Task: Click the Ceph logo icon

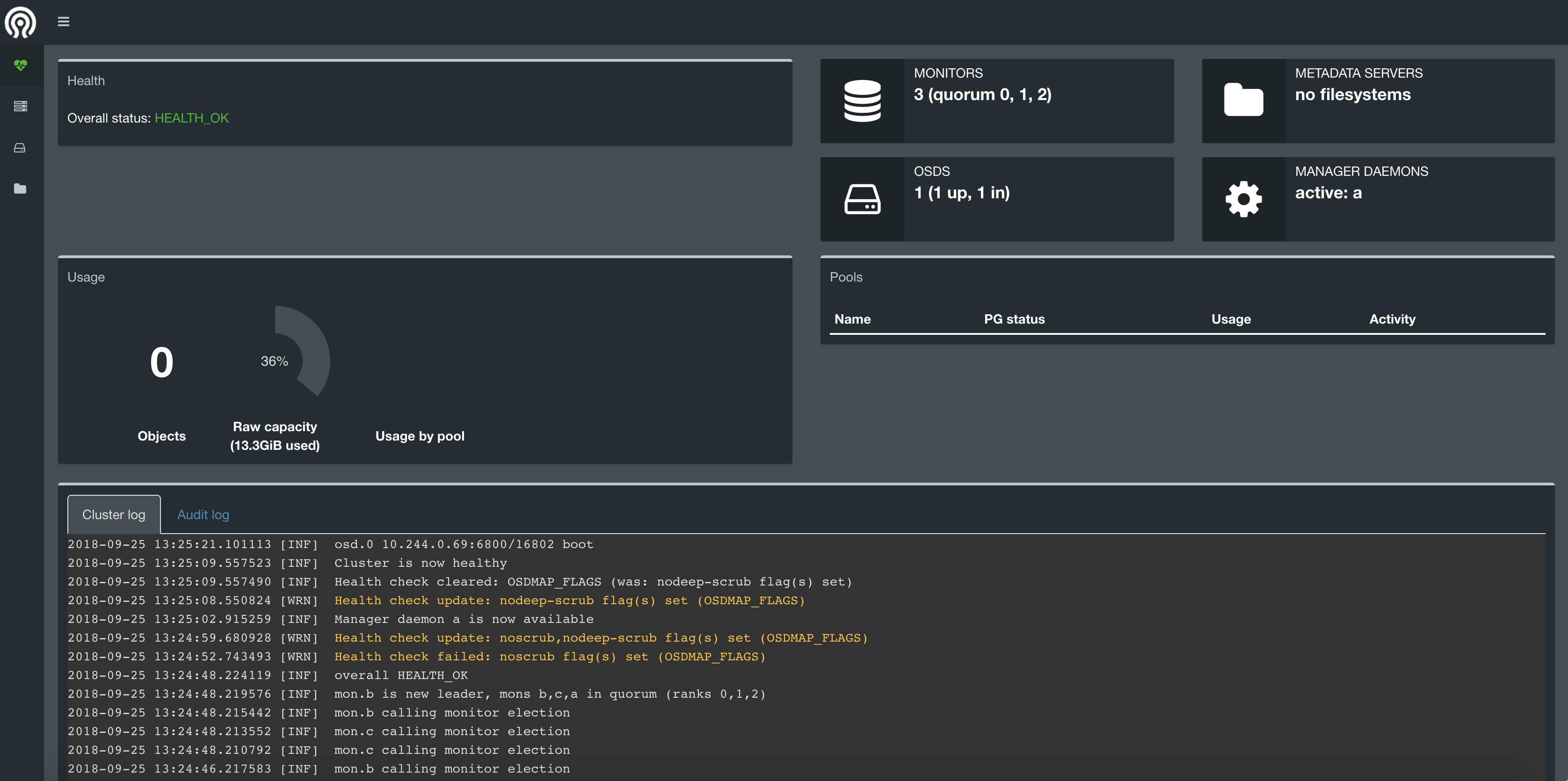Action: tap(20, 22)
